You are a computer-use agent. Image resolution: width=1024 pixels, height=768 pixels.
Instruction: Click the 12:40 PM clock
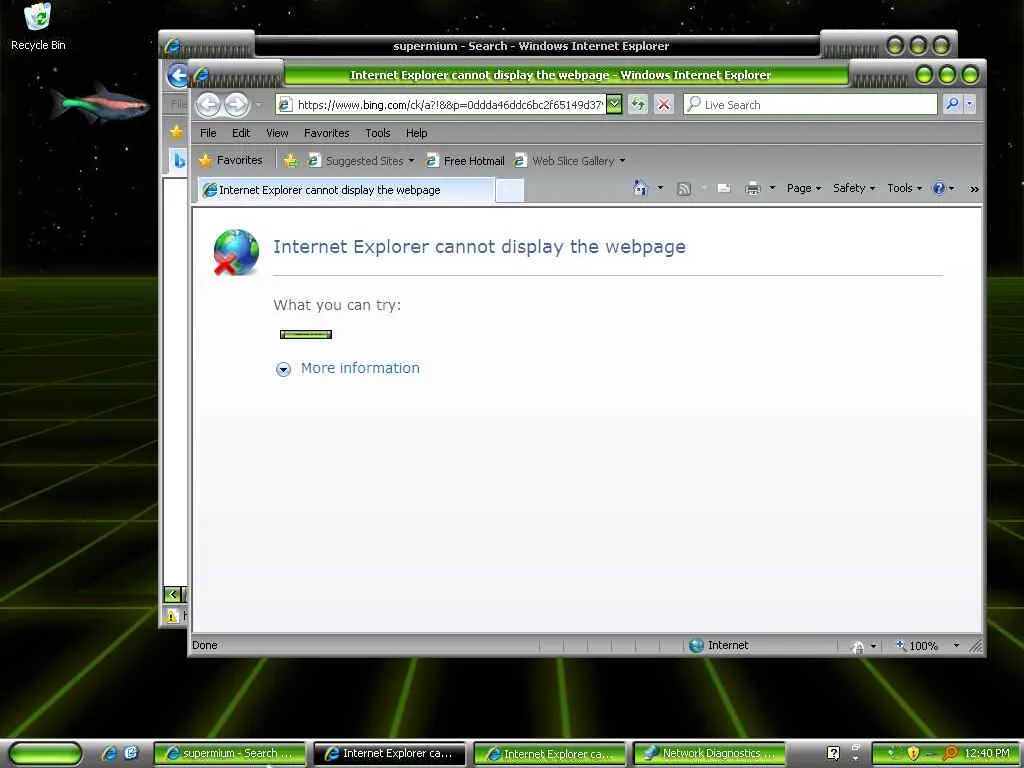(x=987, y=753)
